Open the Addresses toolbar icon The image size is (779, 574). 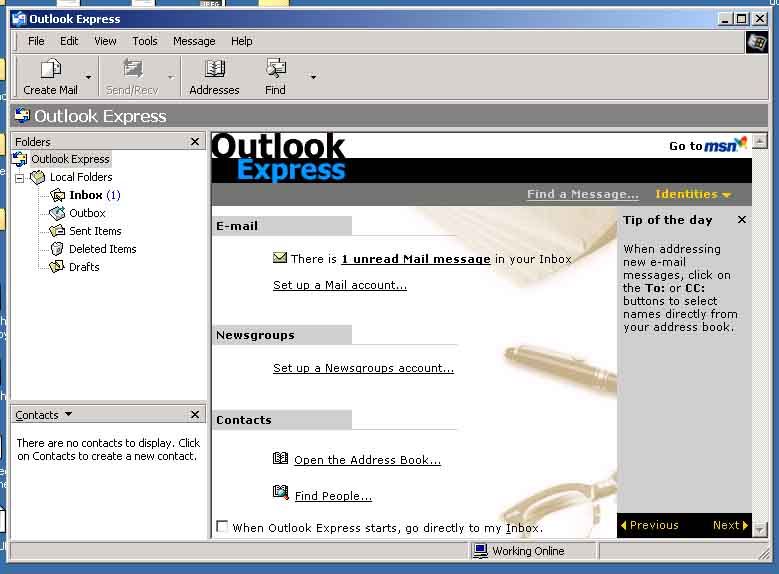click(x=215, y=69)
